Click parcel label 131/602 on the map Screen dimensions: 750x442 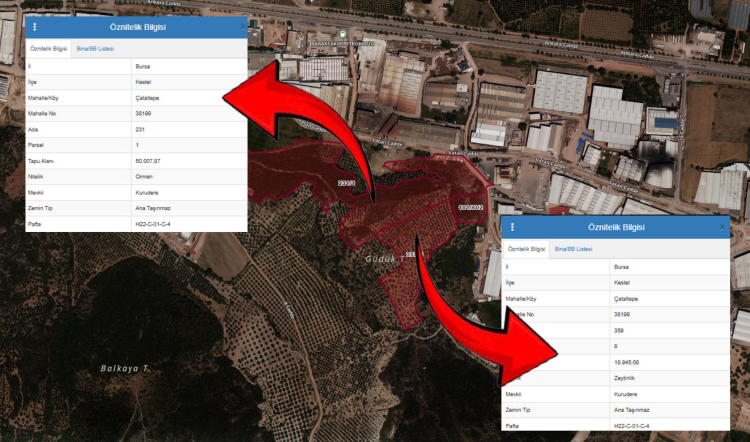coord(470,207)
